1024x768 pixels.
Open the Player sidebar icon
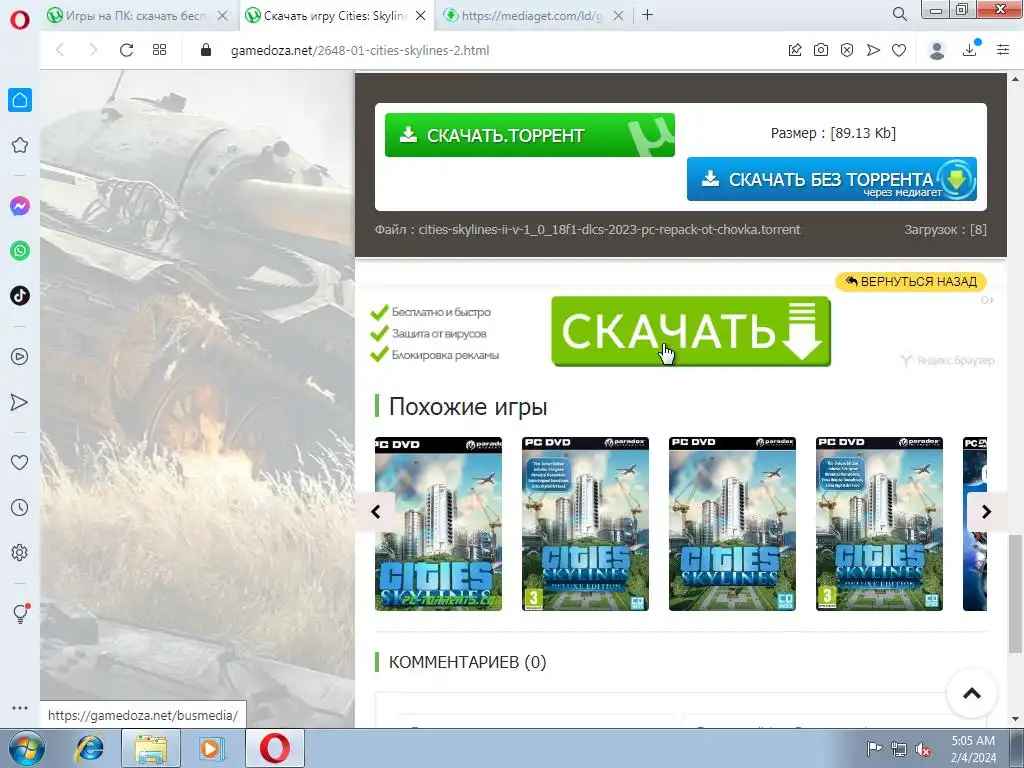(20, 357)
